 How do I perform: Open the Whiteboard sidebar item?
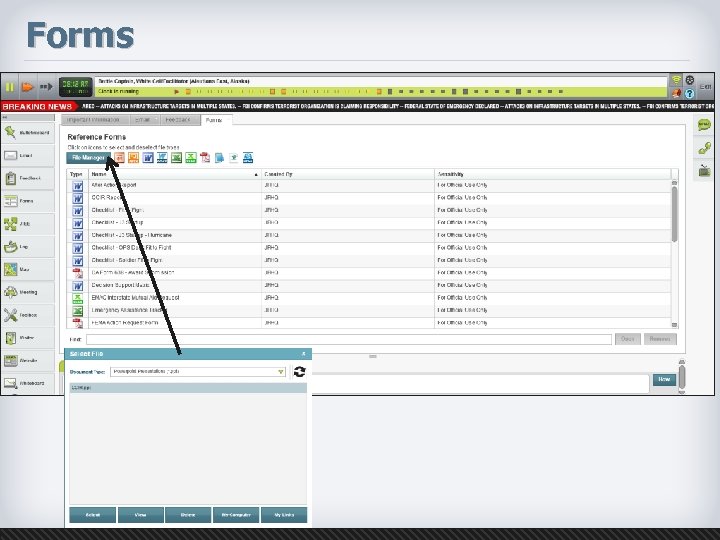[28, 383]
